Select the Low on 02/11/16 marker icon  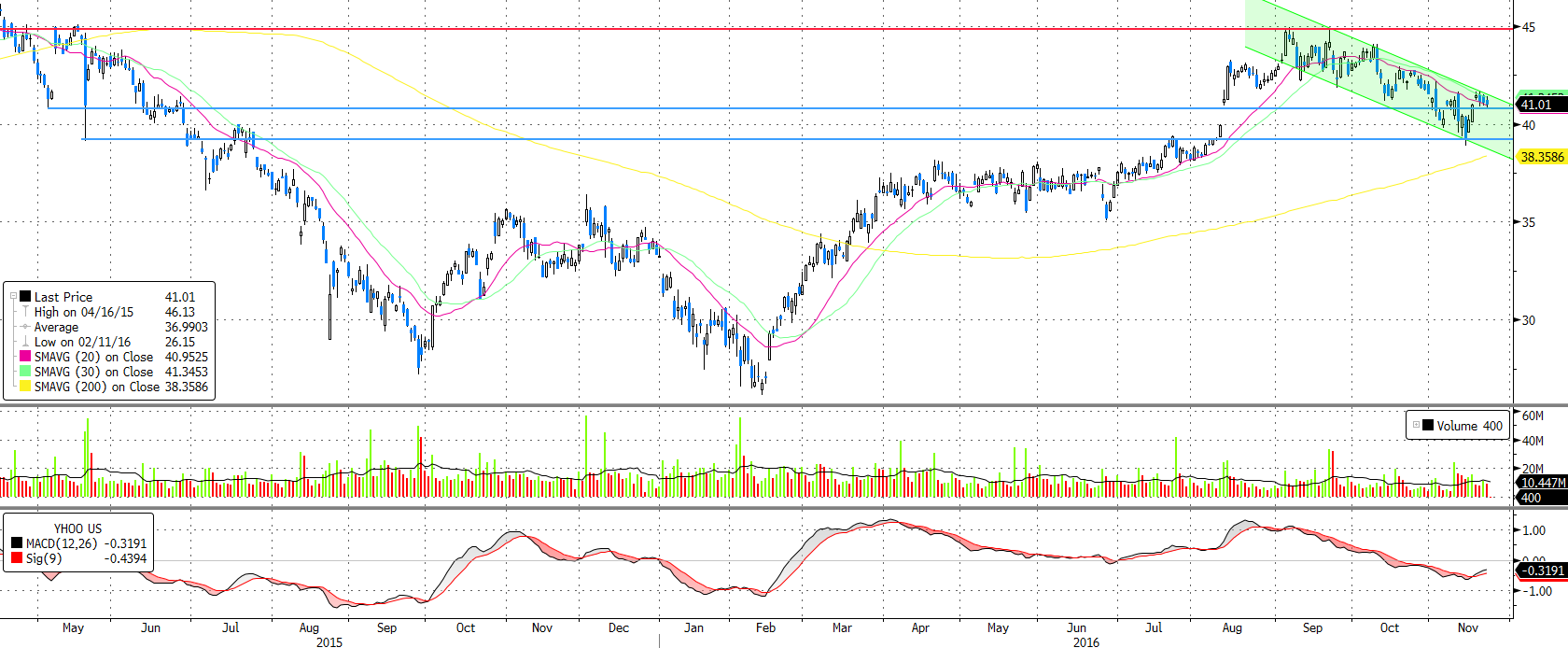[x=25, y=342]
